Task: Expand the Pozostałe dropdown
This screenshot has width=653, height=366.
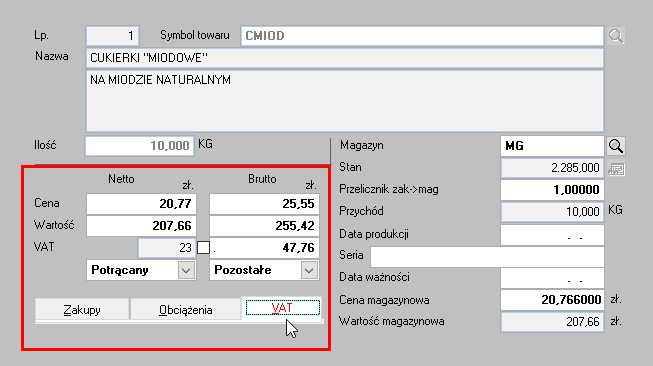Action: coord(309,271)
